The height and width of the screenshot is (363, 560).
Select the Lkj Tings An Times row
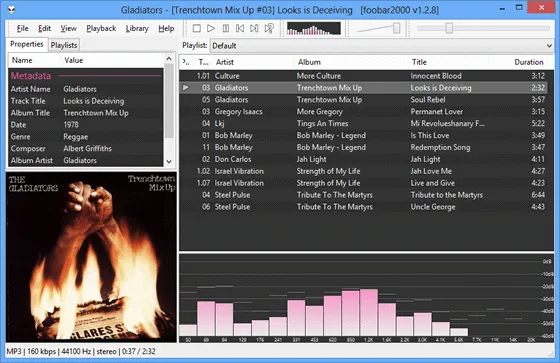pos(363,124)
